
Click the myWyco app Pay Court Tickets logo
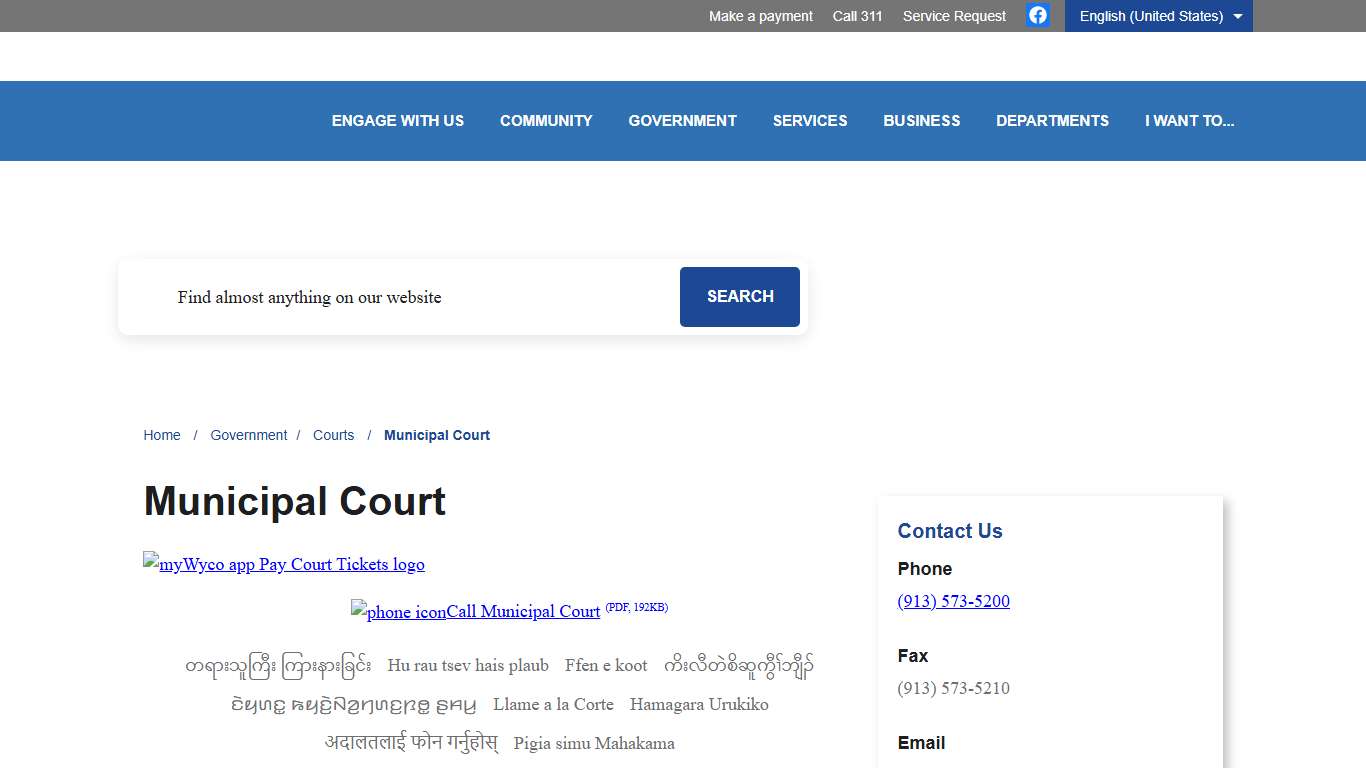coord(284,564)
